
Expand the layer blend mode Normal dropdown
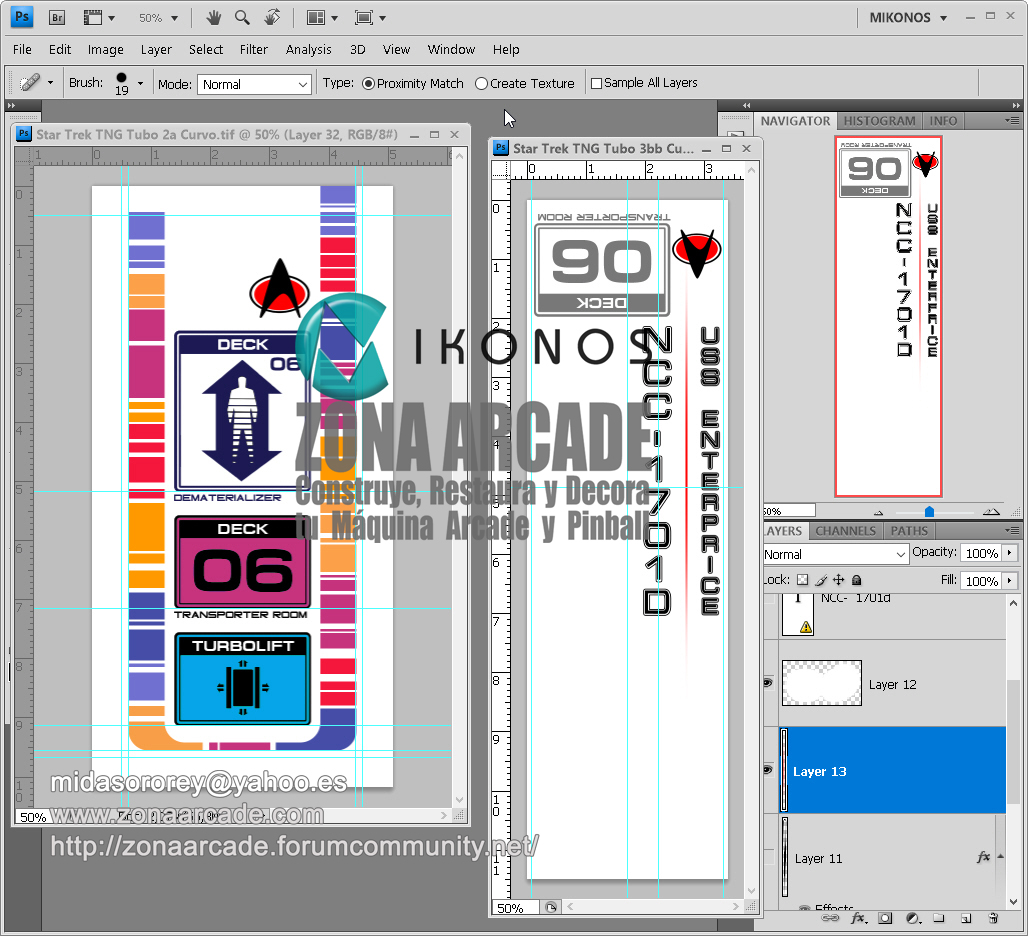point(834,554)
